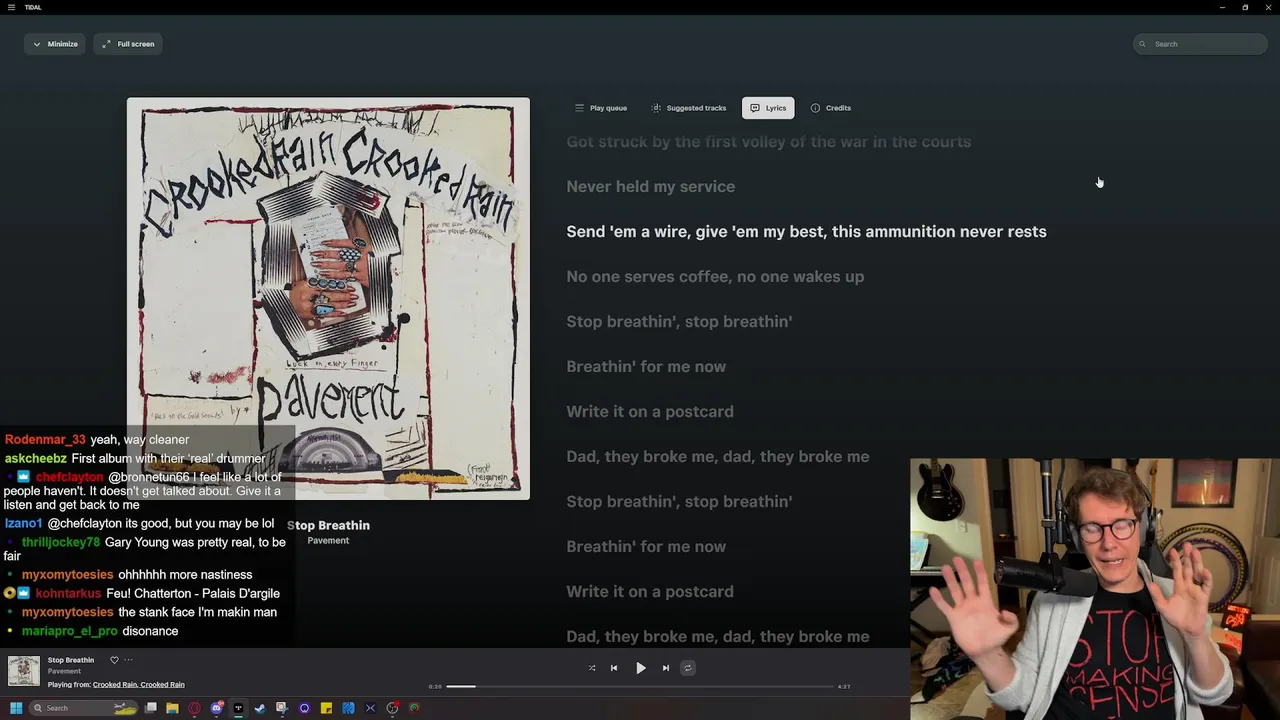The height and width of the screenshot is (720, 1280).
Task: Open the Play queue tab
Action: coord(601,108)
